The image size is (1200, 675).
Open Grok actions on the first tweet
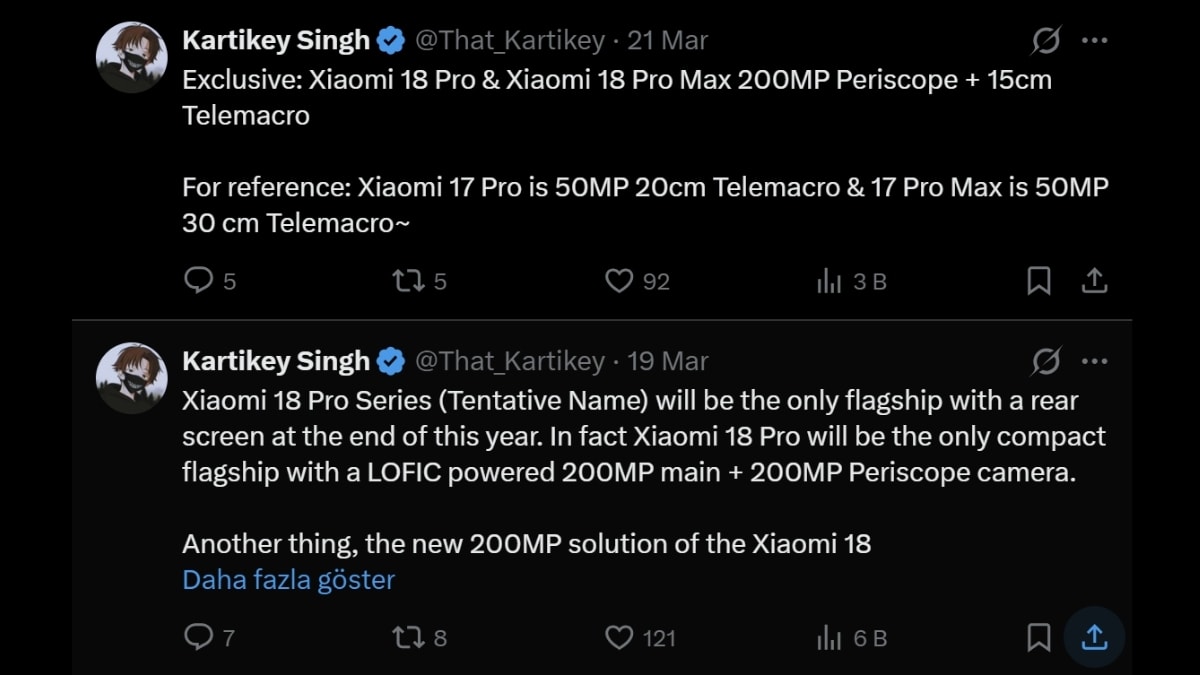[x=1044, y=40]
